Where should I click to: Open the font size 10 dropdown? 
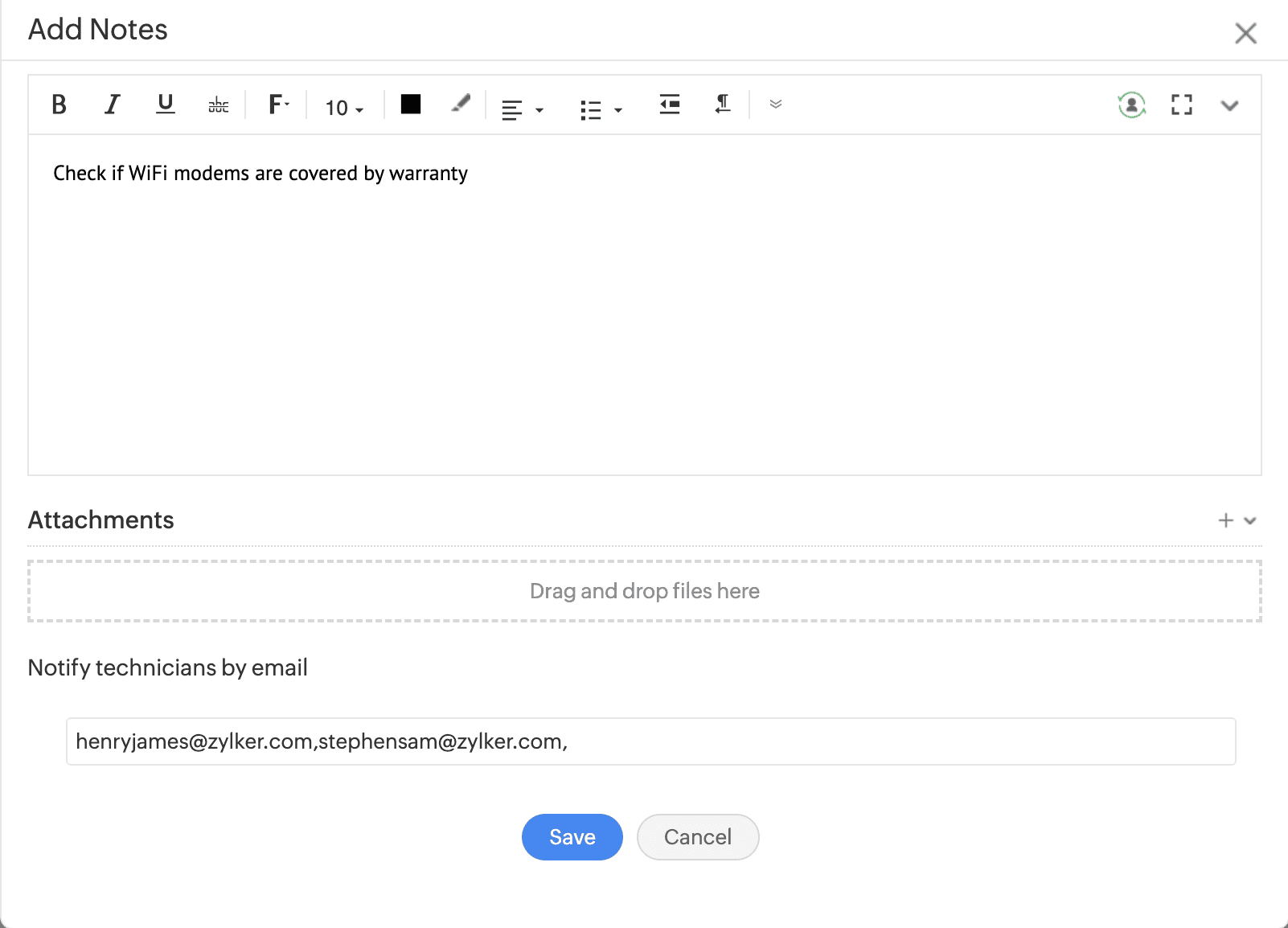click(x=344, y=108)
